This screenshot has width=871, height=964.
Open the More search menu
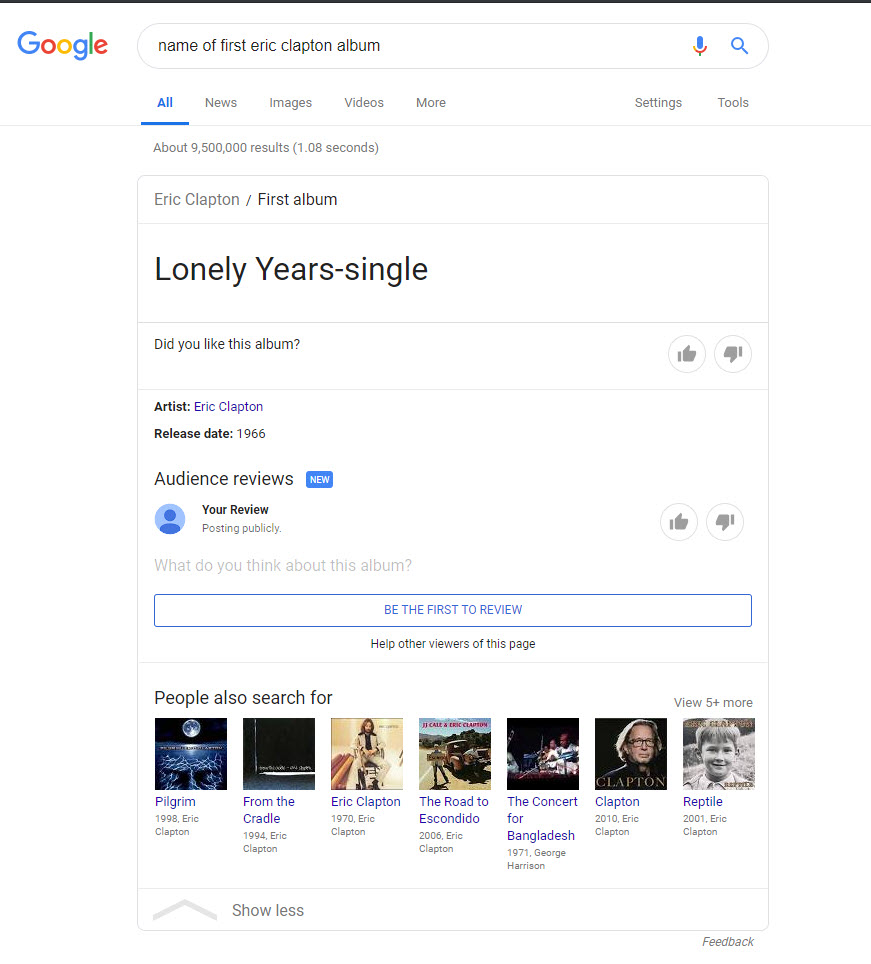click(x=431, y=103)
